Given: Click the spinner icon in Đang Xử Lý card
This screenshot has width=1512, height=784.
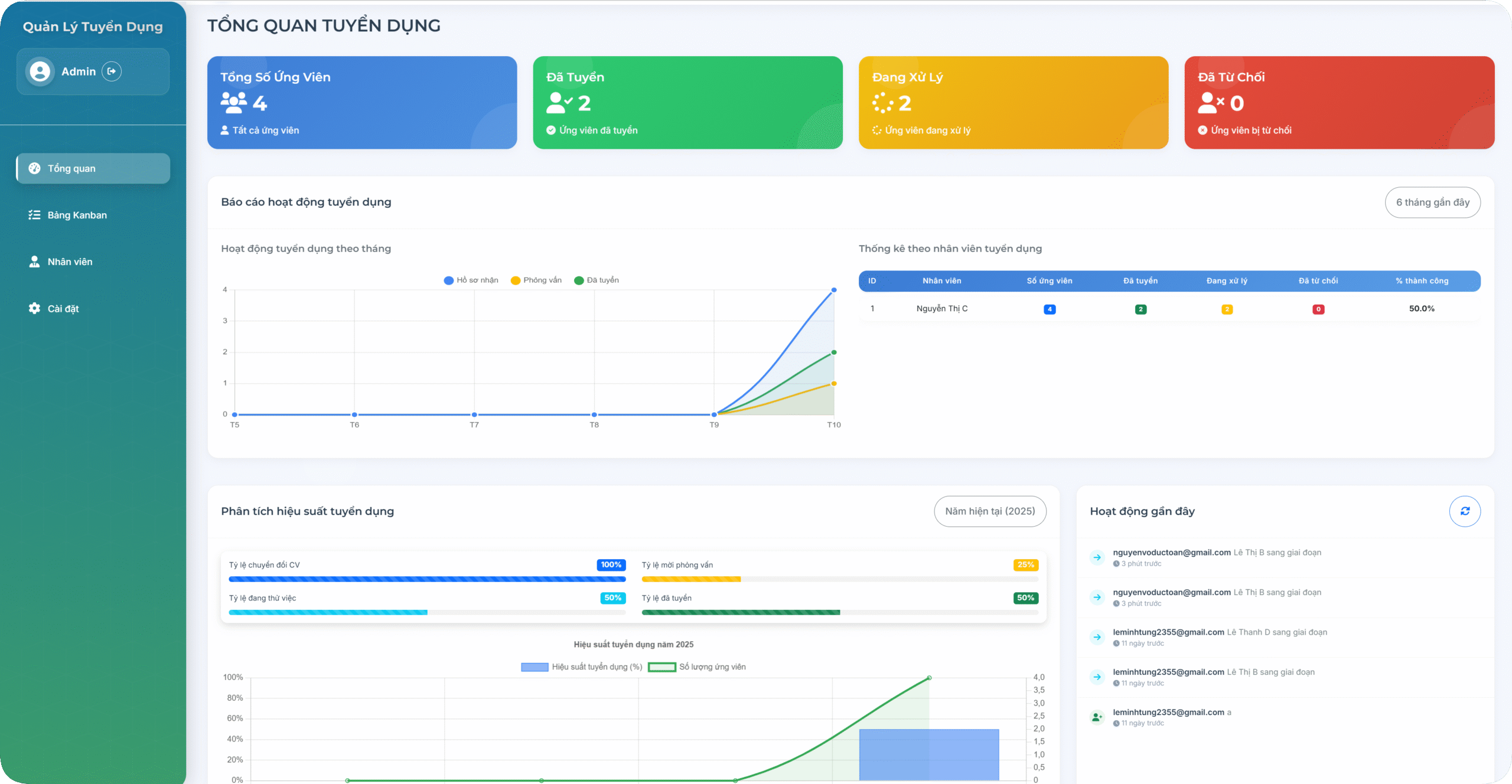Looking at the screenshot, I should (882, 103).
